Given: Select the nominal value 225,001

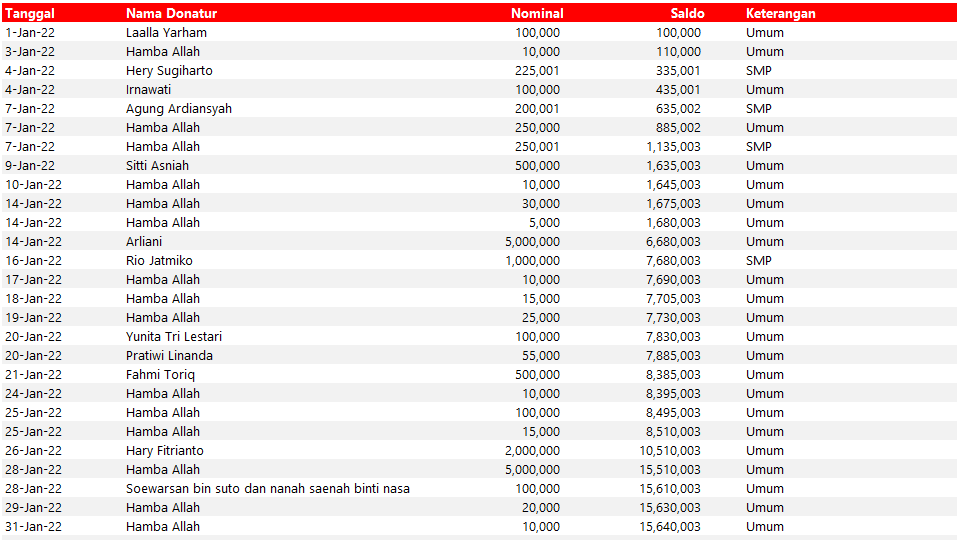Looking at the screenshot, I should pyautogui.click(x=537, y=70).
